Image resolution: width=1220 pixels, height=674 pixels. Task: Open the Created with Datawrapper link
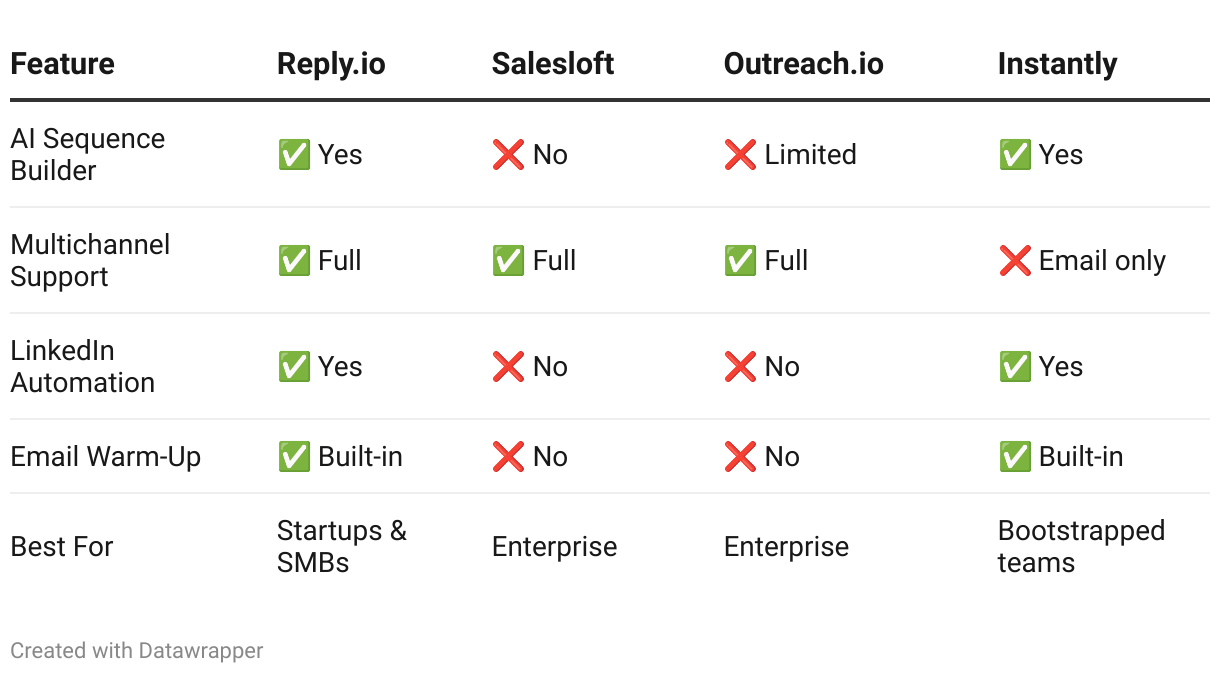point(137,651)
